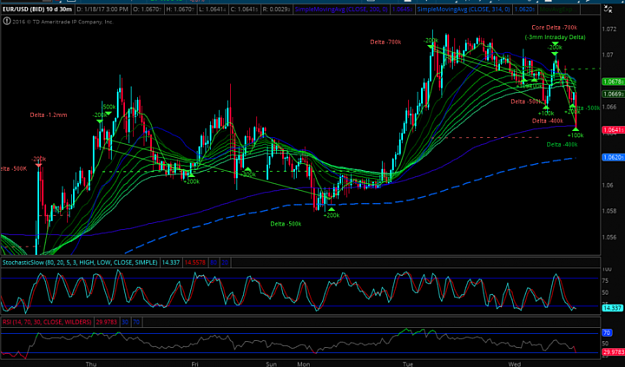625x367 pixels.
Task: Click the Thu label on the time axis
Action: pyautogui.click(x=91, y=364)
